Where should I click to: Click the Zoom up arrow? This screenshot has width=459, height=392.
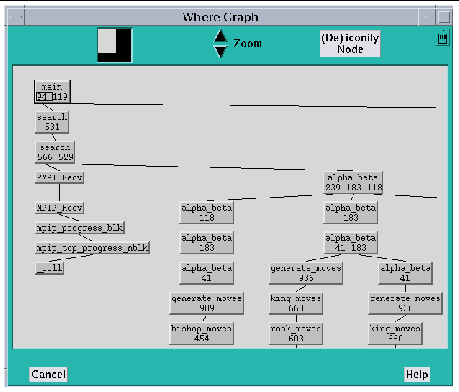[220, 36]
